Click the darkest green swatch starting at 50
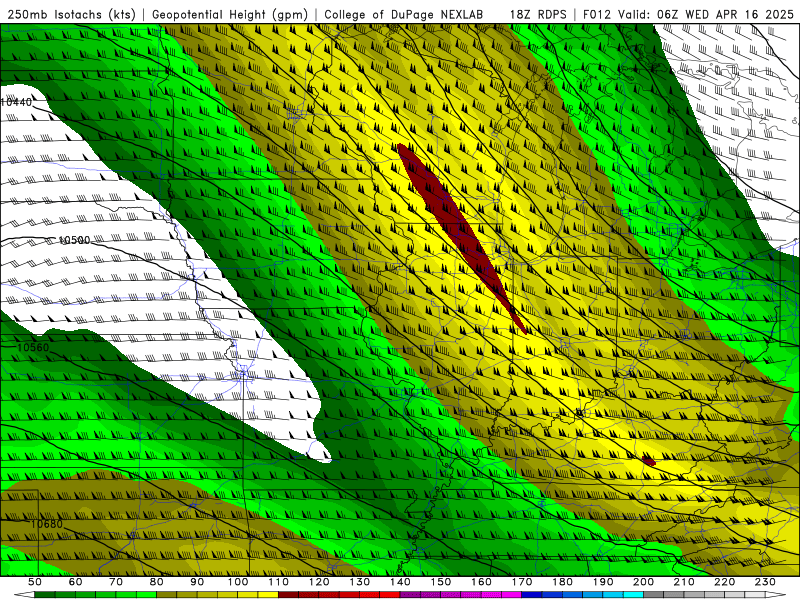 44,595
